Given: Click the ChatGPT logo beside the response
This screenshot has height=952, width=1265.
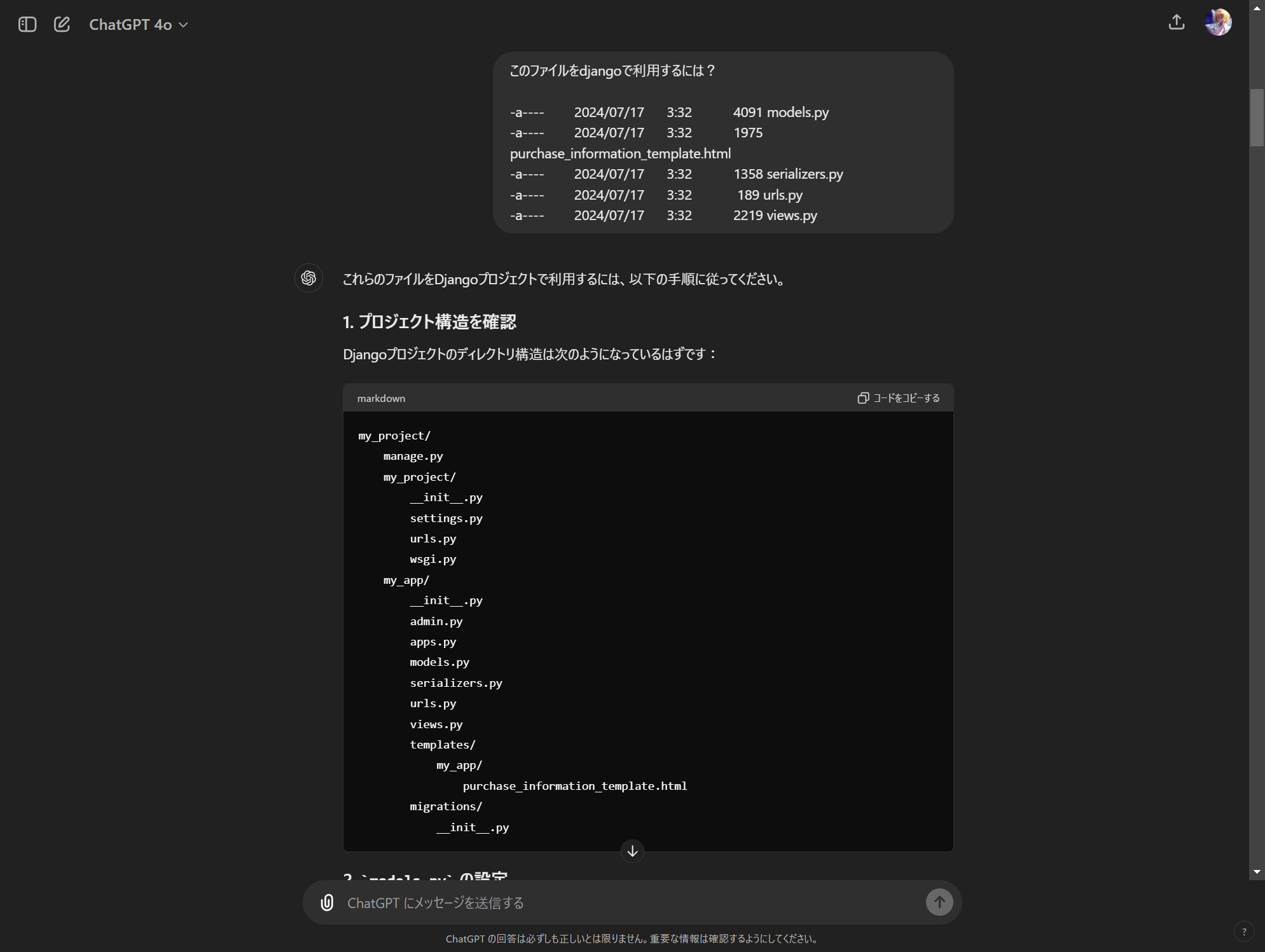Looking at the screenshot, I should pyautogui.click(x=309, y=279).
